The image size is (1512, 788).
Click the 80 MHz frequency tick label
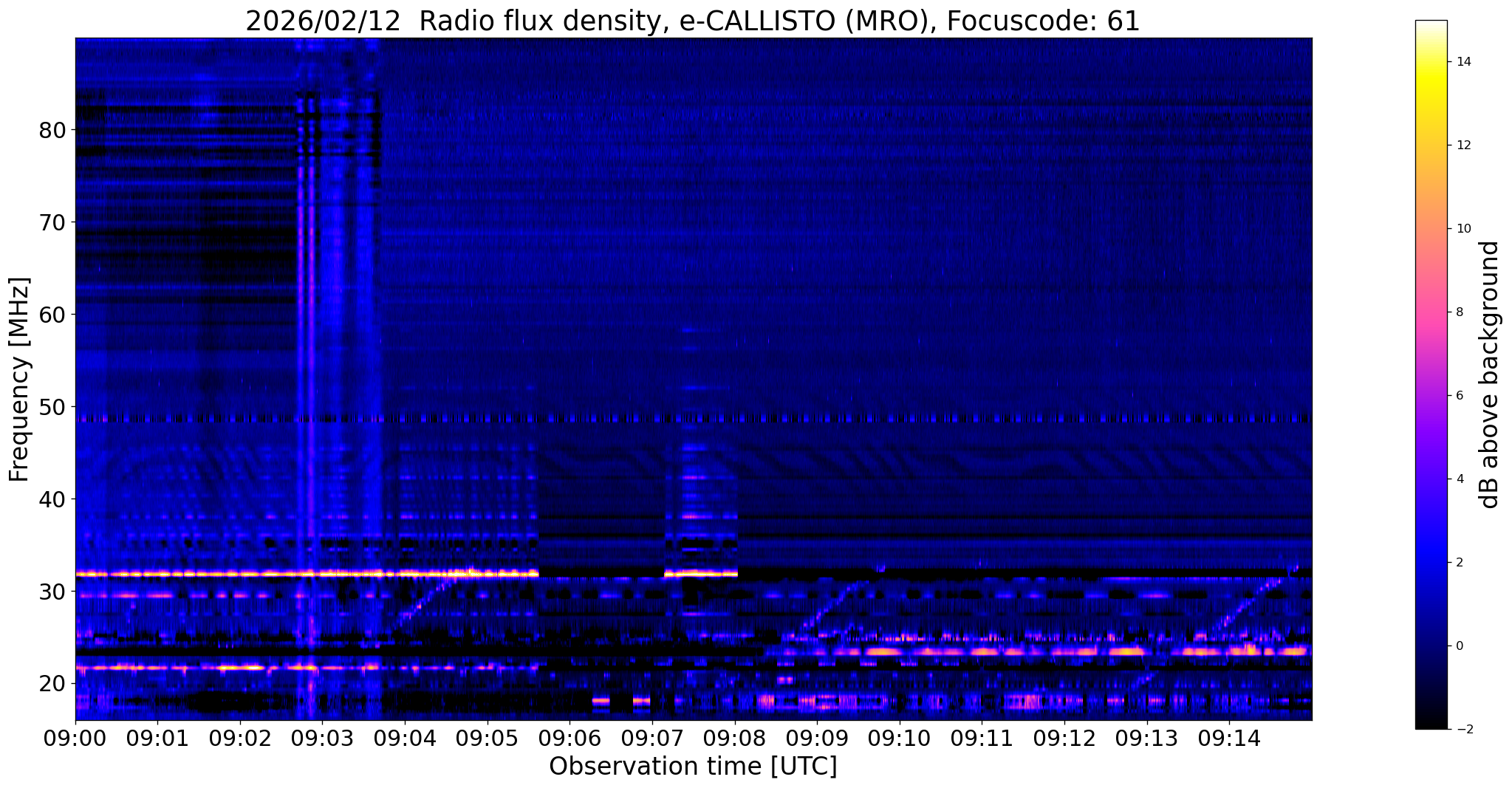point(52,130)
